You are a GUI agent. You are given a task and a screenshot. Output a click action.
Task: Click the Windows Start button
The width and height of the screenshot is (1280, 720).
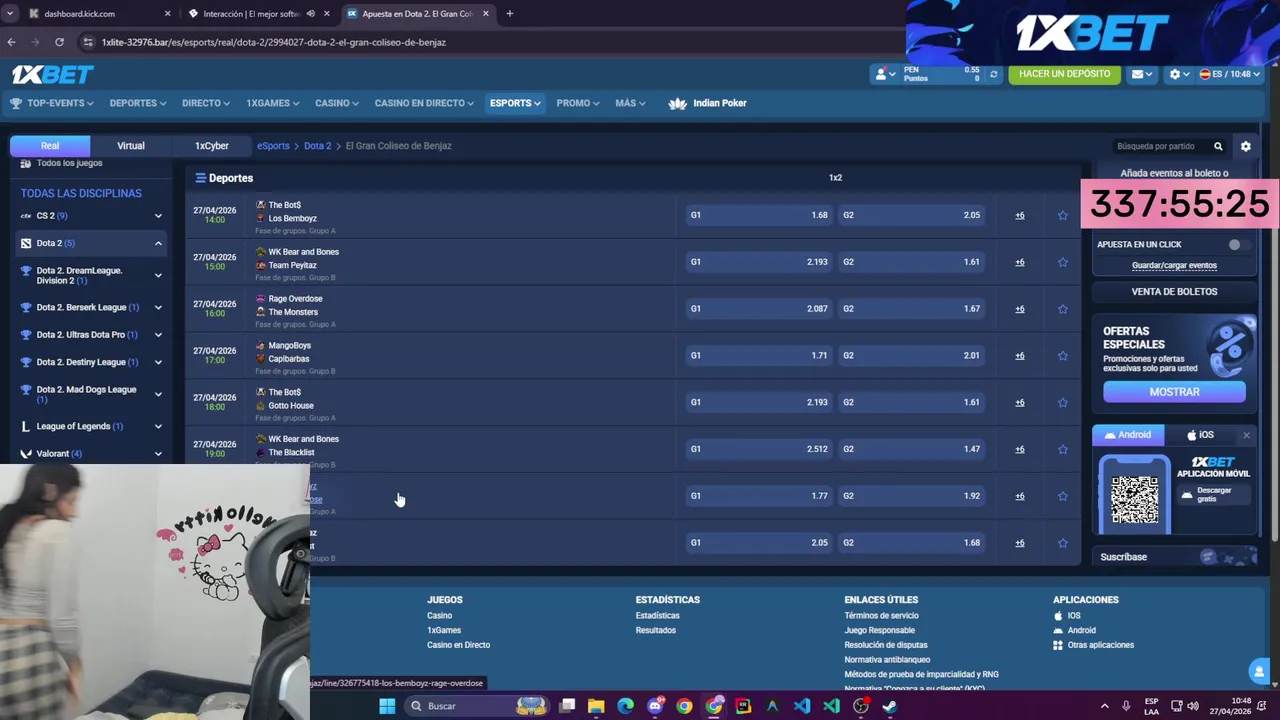387,706
